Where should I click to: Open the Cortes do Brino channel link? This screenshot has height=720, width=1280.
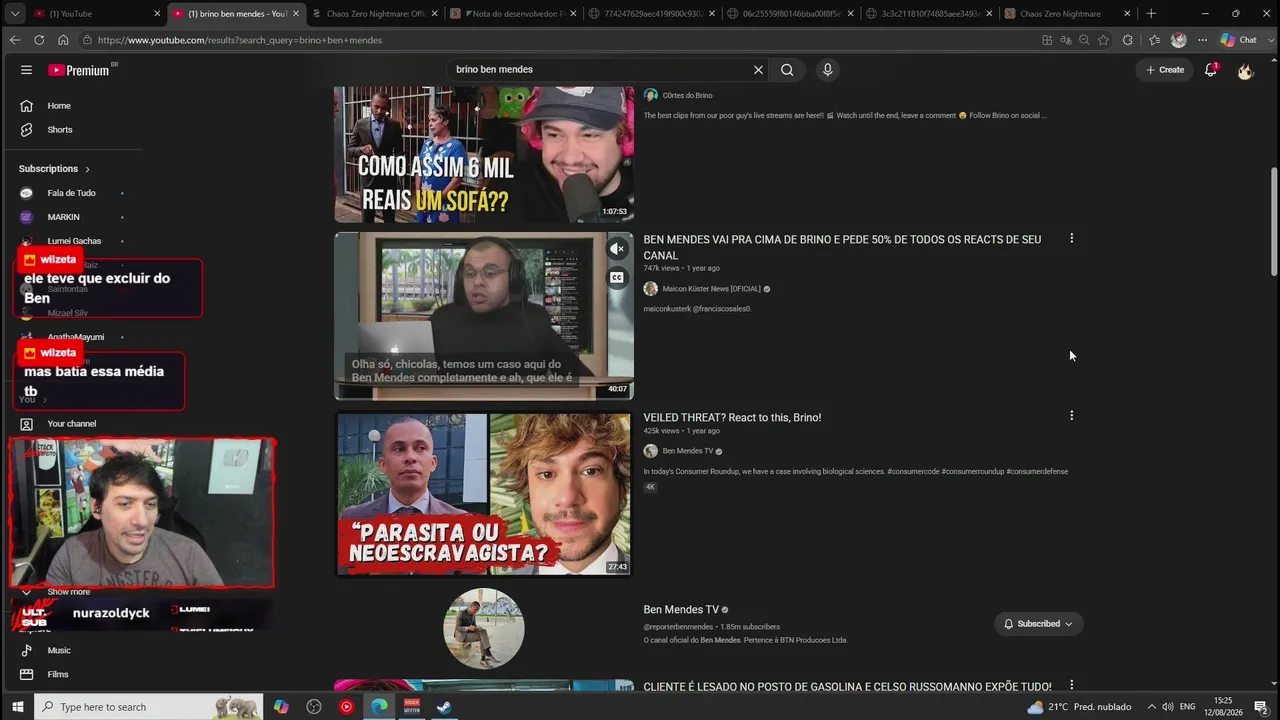687,96
